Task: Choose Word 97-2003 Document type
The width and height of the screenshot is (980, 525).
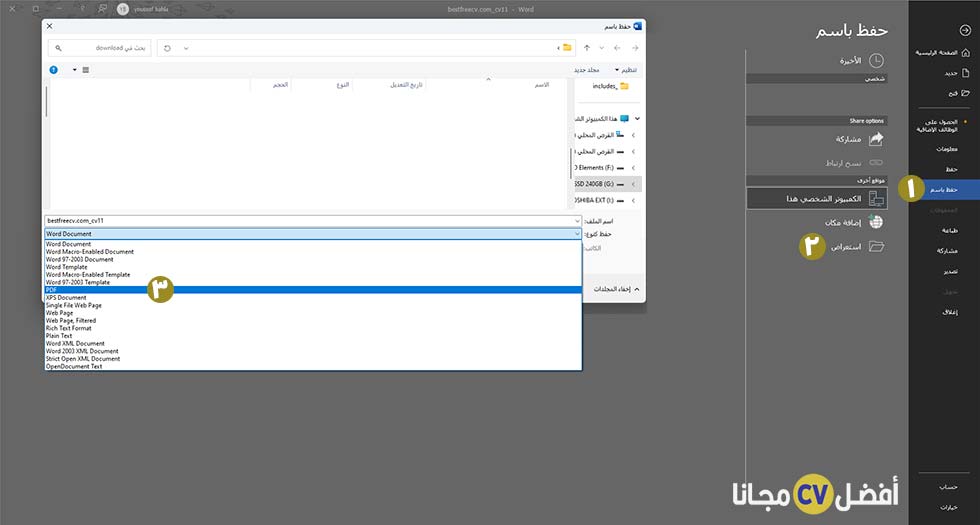Action: pyautogui.click(x=313, y=259)
